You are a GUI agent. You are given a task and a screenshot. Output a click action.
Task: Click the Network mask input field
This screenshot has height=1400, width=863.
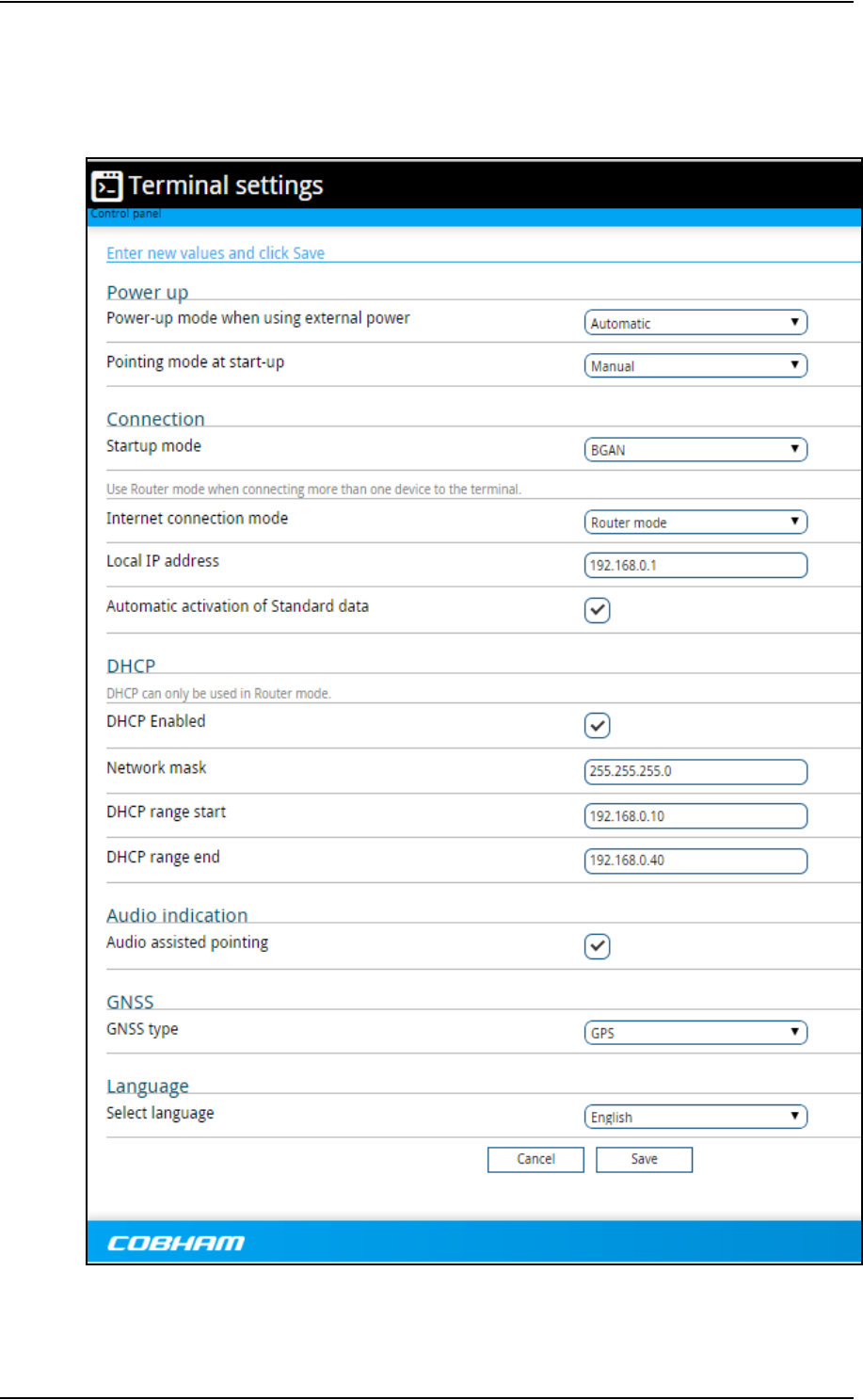point(695,771)
